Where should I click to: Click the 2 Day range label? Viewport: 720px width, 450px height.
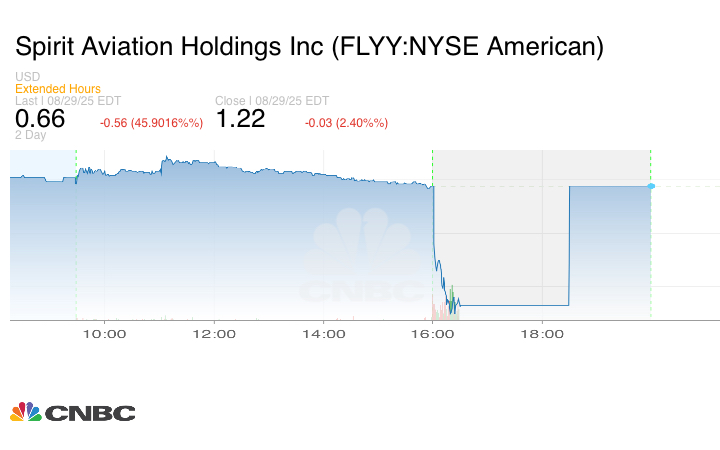coord(30,135)
